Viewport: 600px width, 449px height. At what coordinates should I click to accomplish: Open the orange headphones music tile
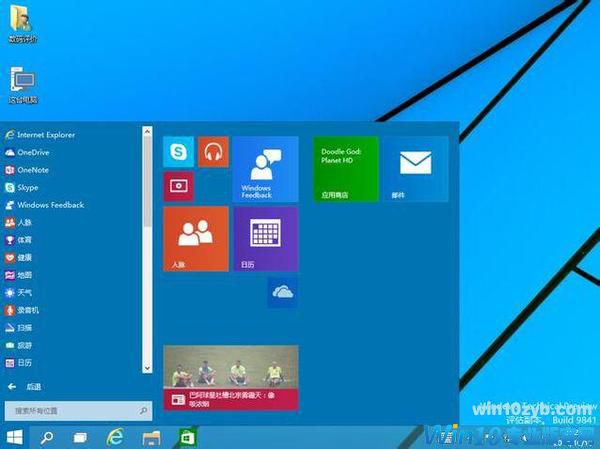213,152
